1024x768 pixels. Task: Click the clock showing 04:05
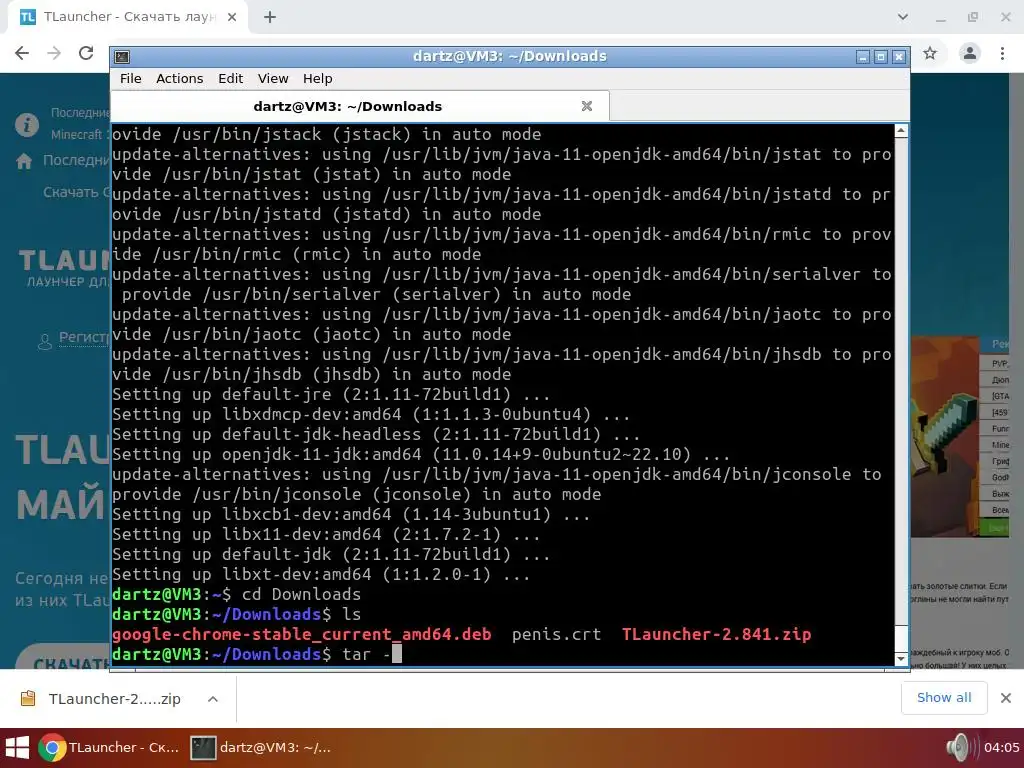[x=1001, y=748]
